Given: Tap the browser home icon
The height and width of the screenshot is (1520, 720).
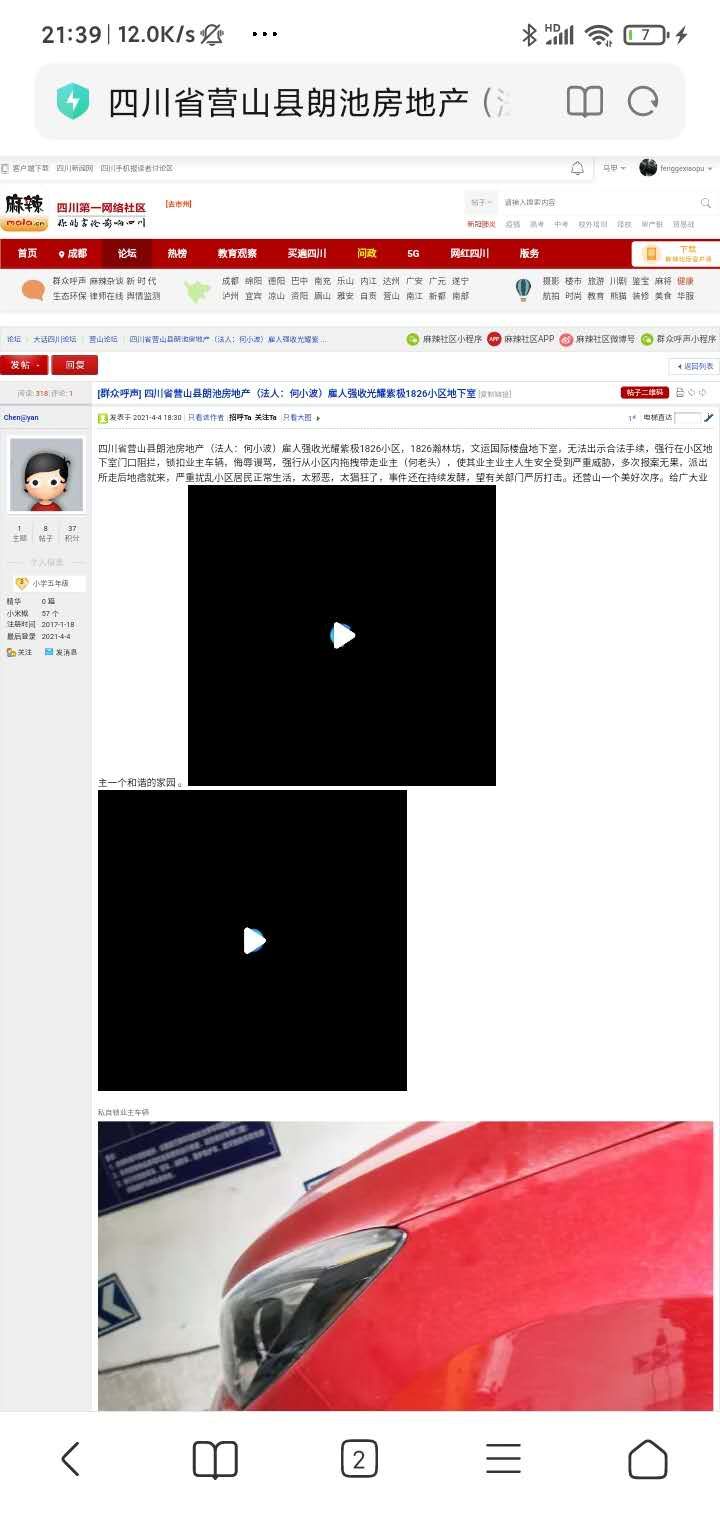Looking at the screenshot, I should pyautogui.click(x=647, y=1459).
